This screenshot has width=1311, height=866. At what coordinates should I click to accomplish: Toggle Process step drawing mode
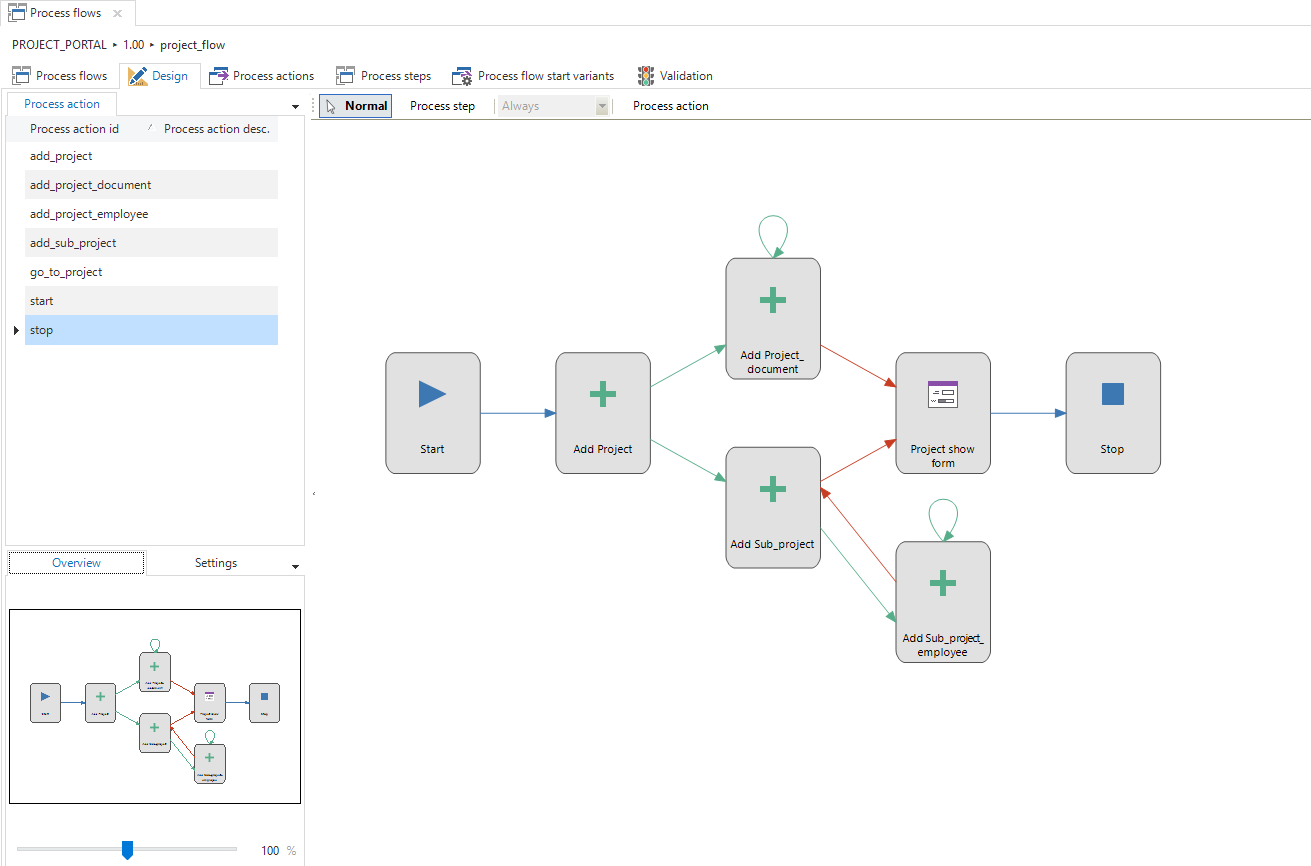[x=442, y=106]
